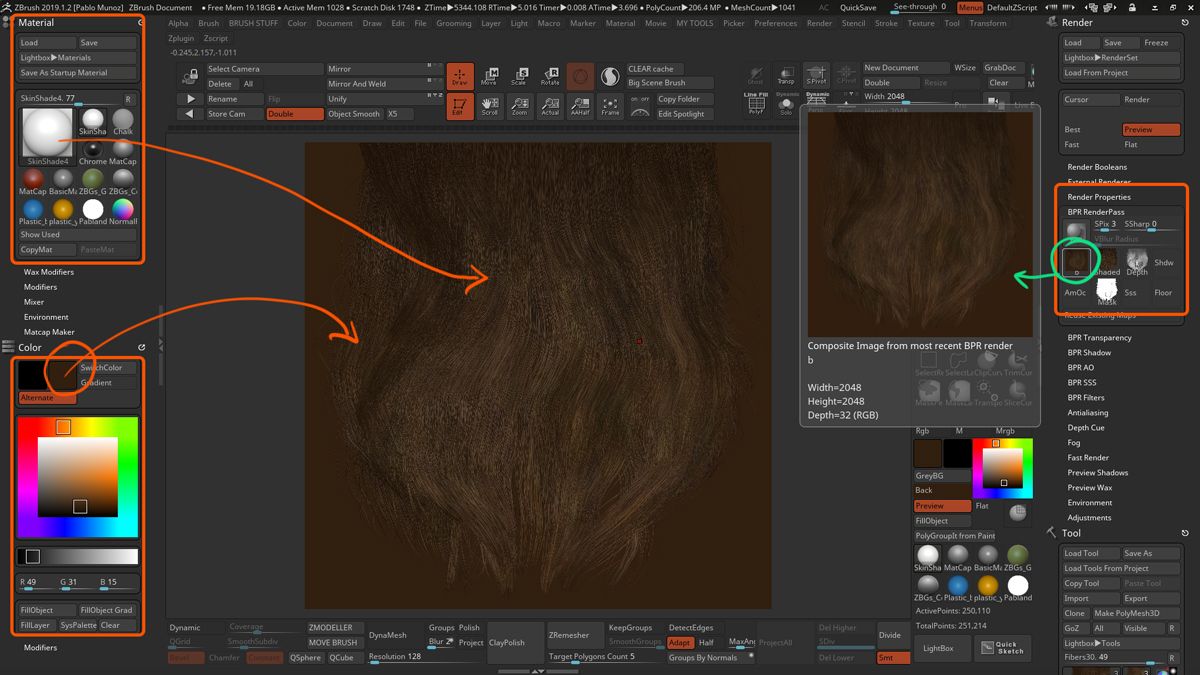Click Save As Startup Material

coord(78,73)
